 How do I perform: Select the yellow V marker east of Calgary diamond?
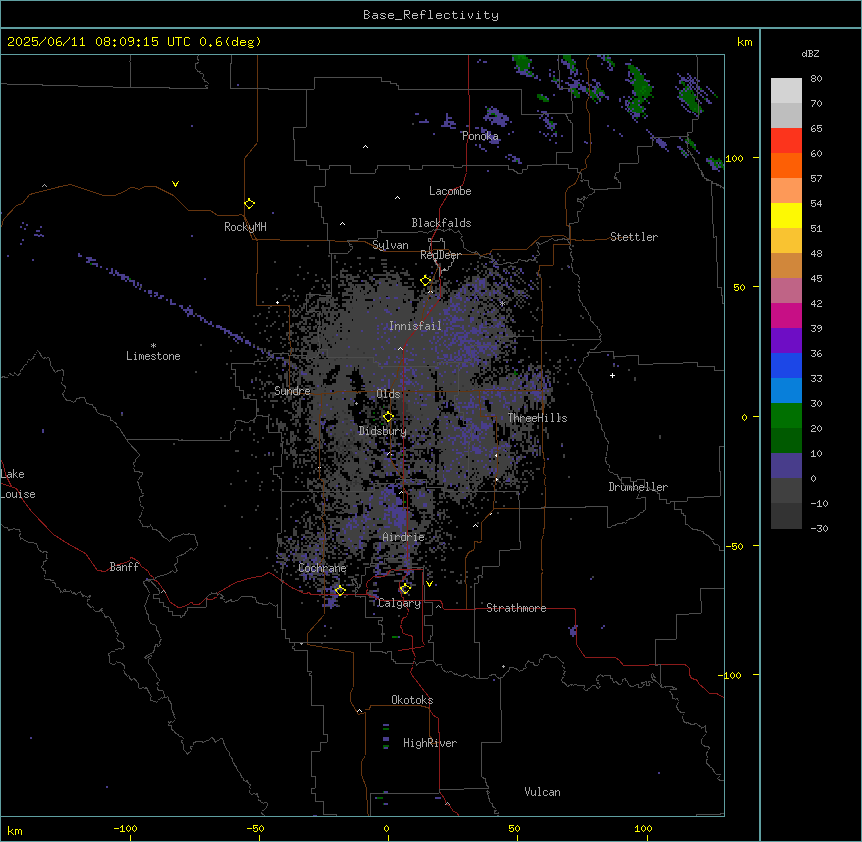pyautogui.click(x=429, y=584)
